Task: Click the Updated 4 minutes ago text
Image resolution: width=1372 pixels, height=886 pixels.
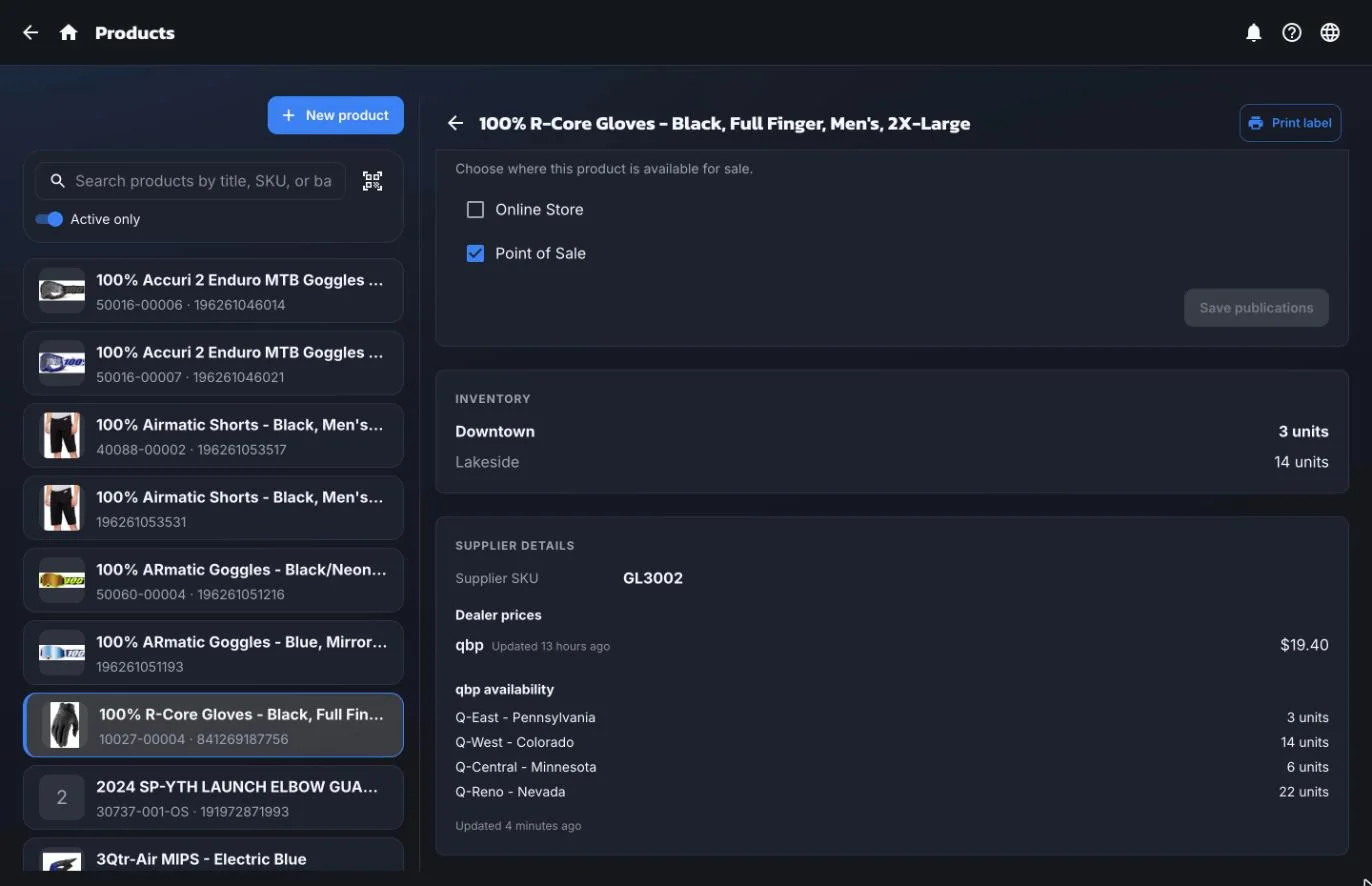Action: 518,826
